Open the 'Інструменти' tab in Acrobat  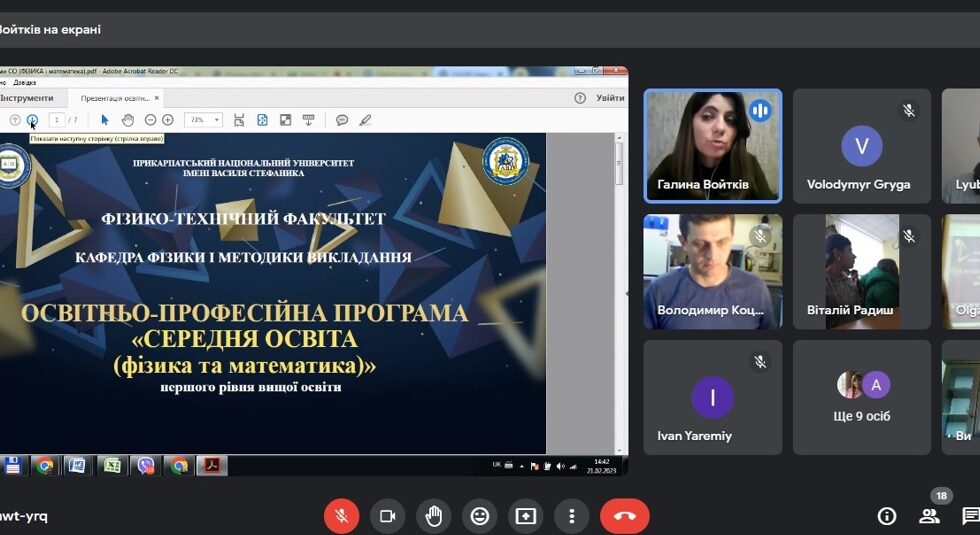27,98
